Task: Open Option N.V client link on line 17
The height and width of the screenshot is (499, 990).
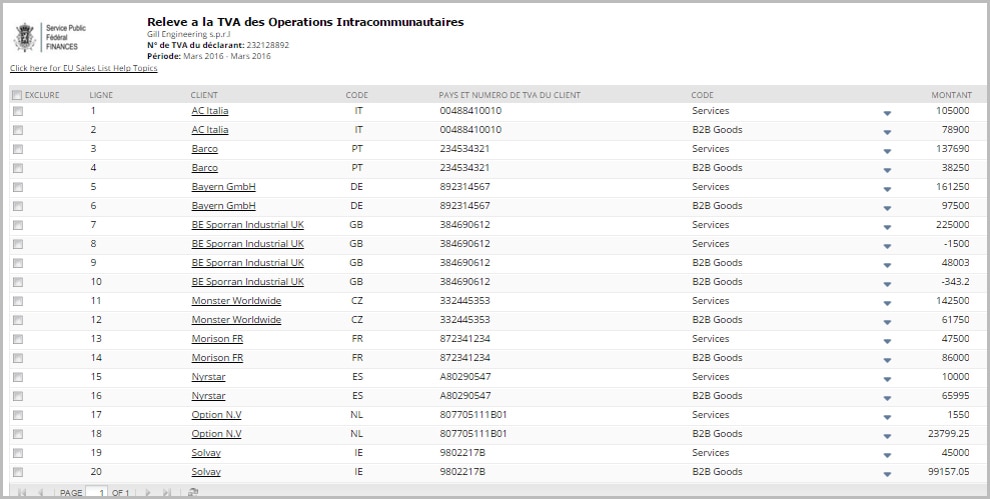Action: [x=217, y=415]
